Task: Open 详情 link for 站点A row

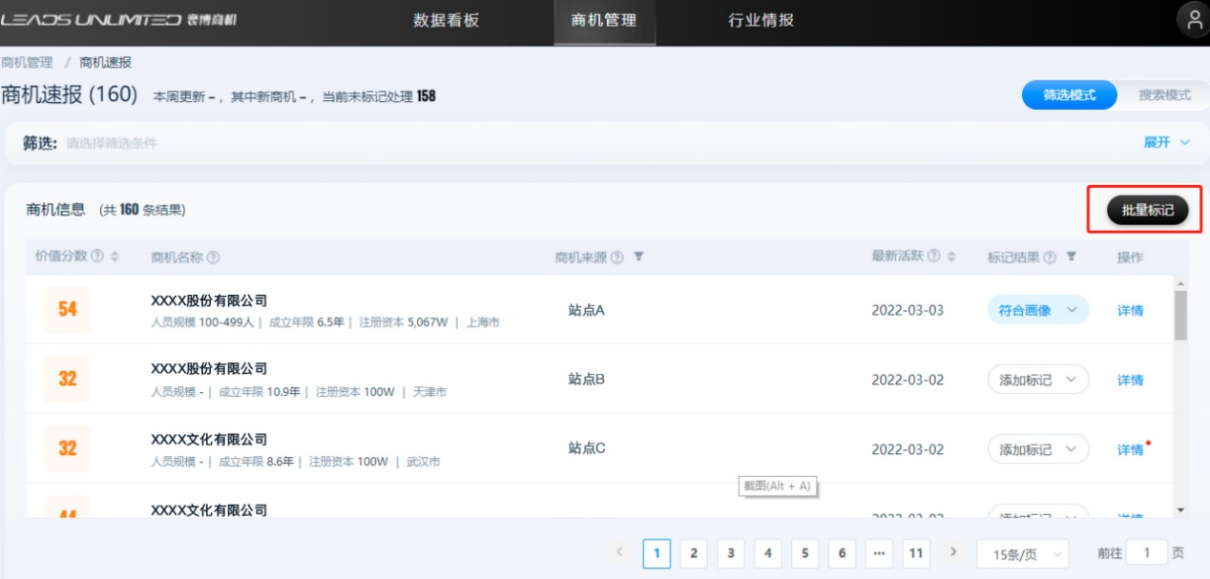Action: tap(1130, 310)
